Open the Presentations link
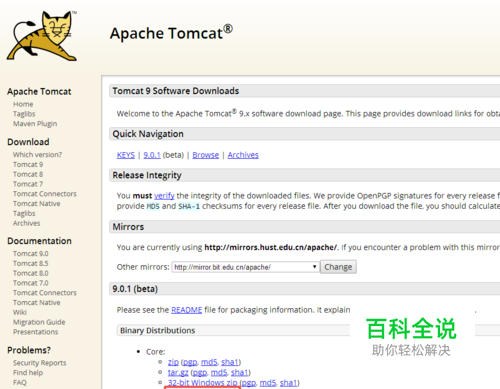This screenshot has height=389, width=500. pos(36,332)
